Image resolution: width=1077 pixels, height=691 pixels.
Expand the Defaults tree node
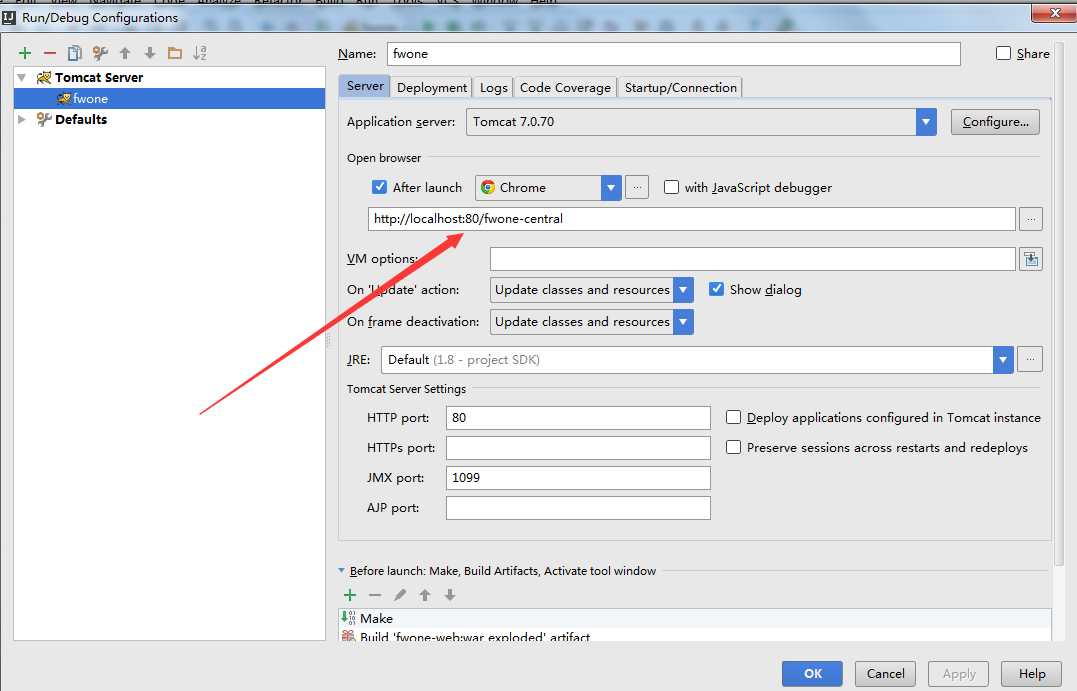pyautogui.click(x=22, y=120)
